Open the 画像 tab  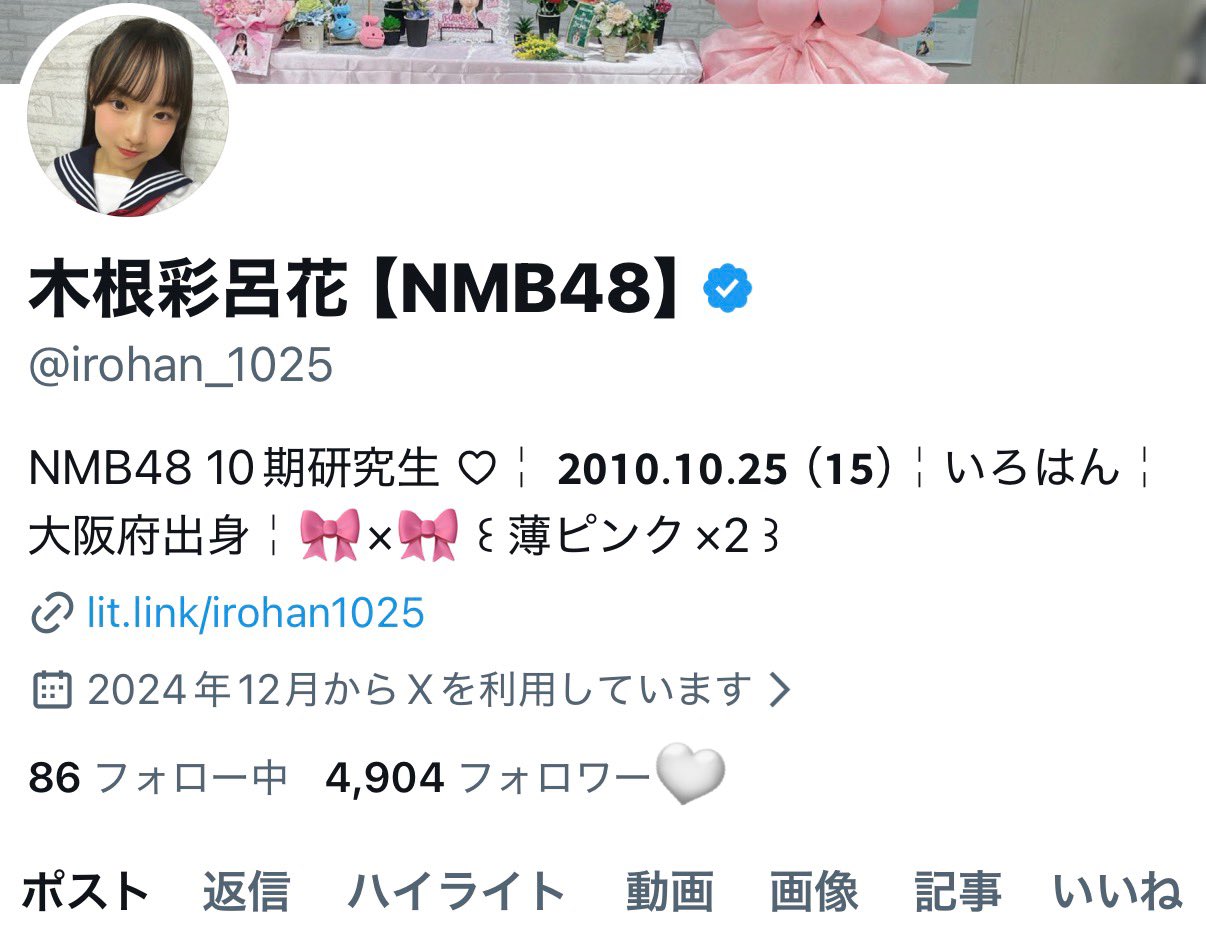point(814,892)
